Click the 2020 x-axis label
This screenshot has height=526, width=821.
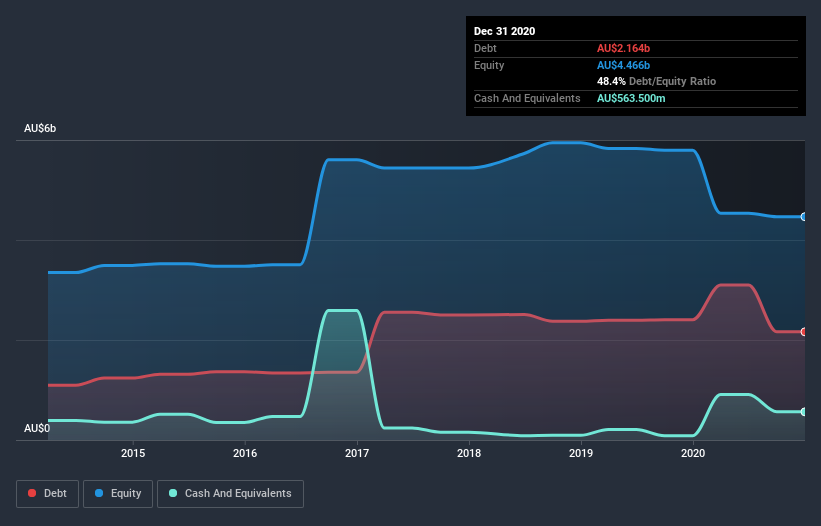(x=693, y=453)
